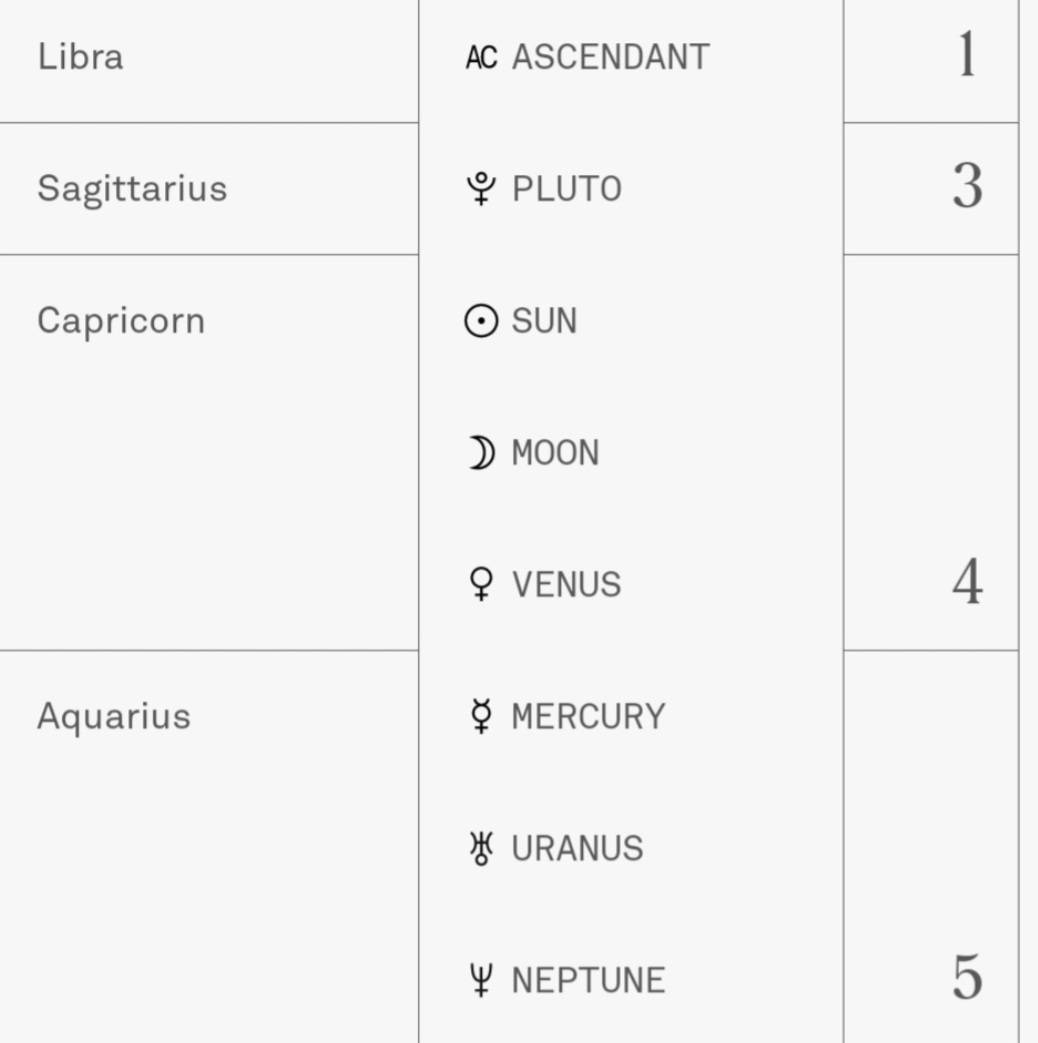The height and width of the screenshot is (1043, 1038).
Task: Click house number 3
Action: (x=966, y=187)
